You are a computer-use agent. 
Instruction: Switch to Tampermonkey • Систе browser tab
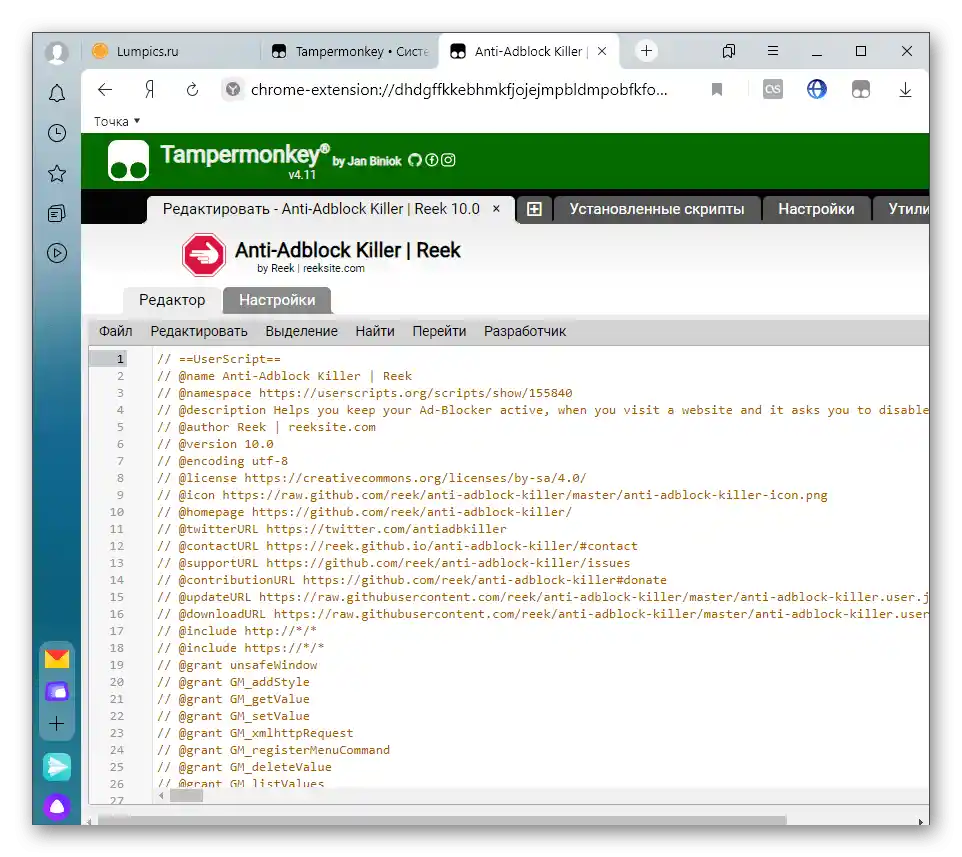pos(350,52)
